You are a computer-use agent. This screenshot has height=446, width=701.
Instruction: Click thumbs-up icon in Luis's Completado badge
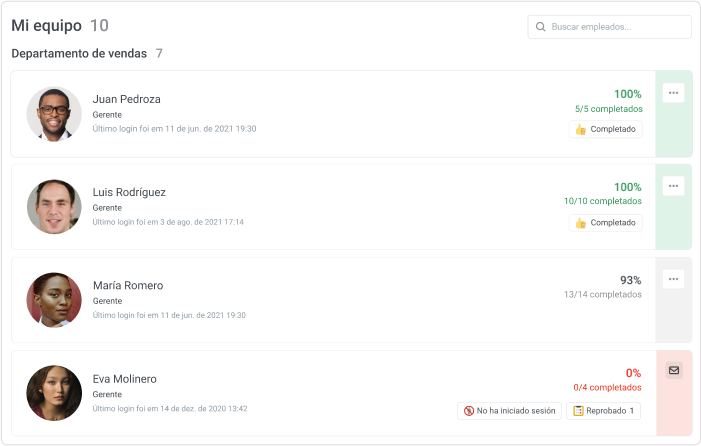(580, 223)
